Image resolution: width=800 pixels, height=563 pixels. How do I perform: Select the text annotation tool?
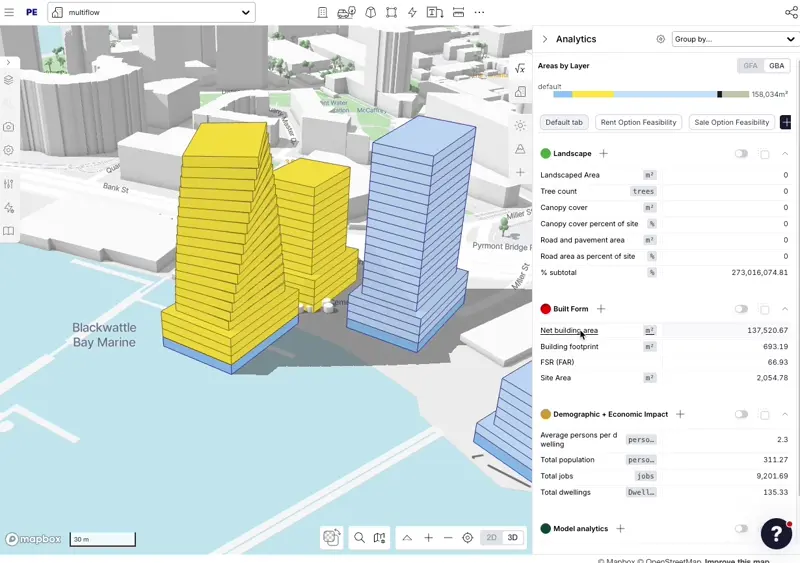point(435,12)
